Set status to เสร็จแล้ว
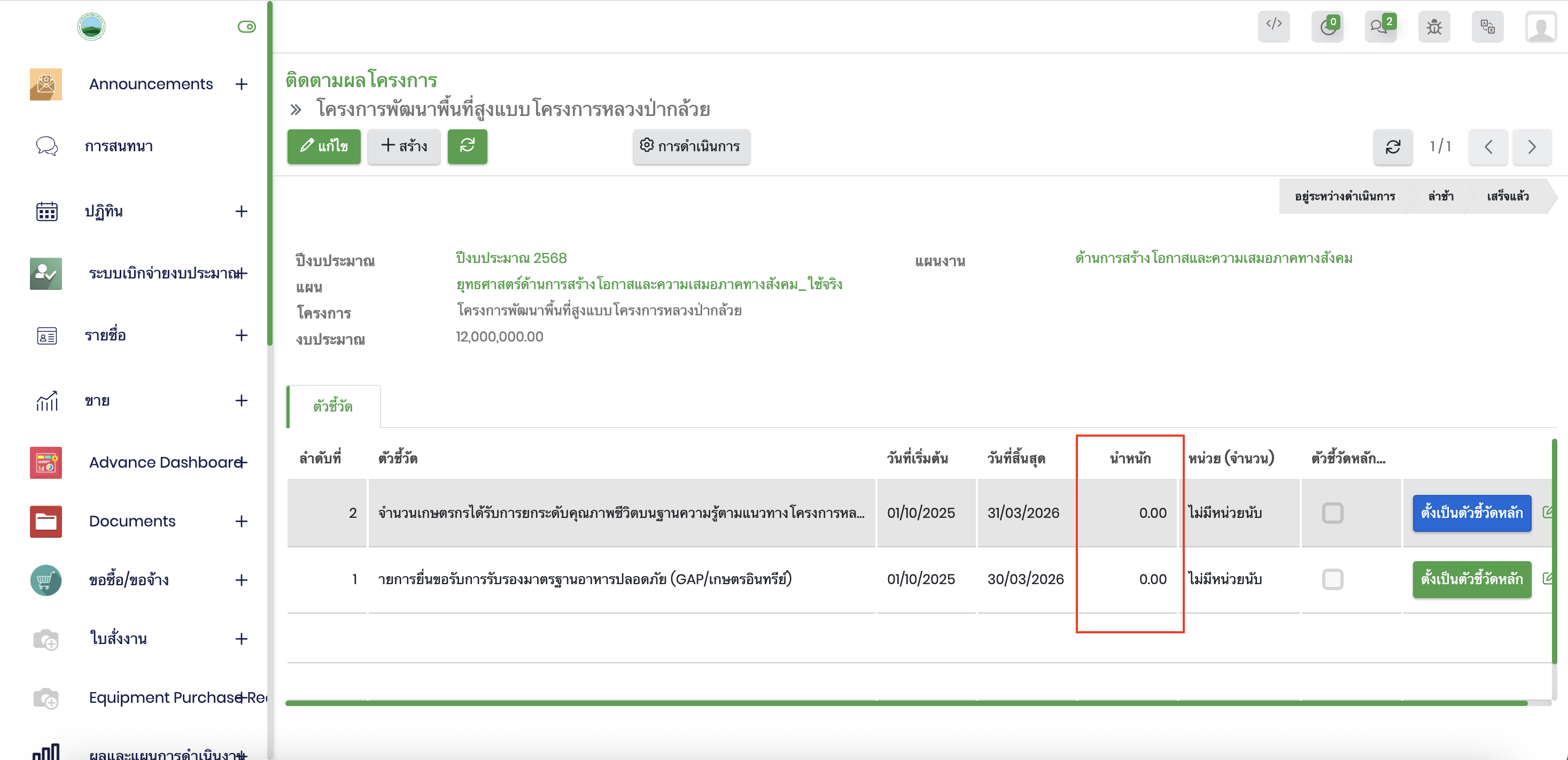Viewport: 1568px width, 760px height. click(1507, 196)
